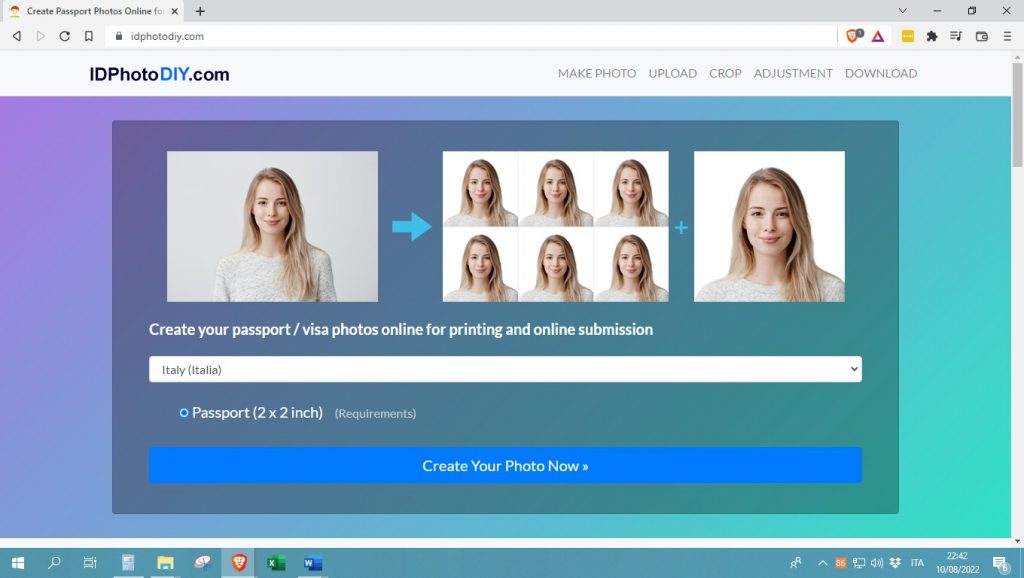Open the playlist media icon in toolbar
The image size is (1024, 578).
(x=956, y=36)
